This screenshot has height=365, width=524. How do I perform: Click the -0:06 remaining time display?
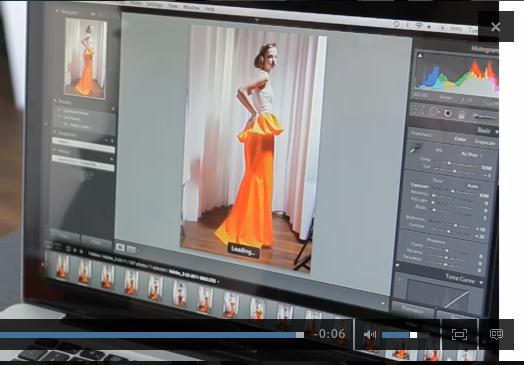click(x=329, y=334)
